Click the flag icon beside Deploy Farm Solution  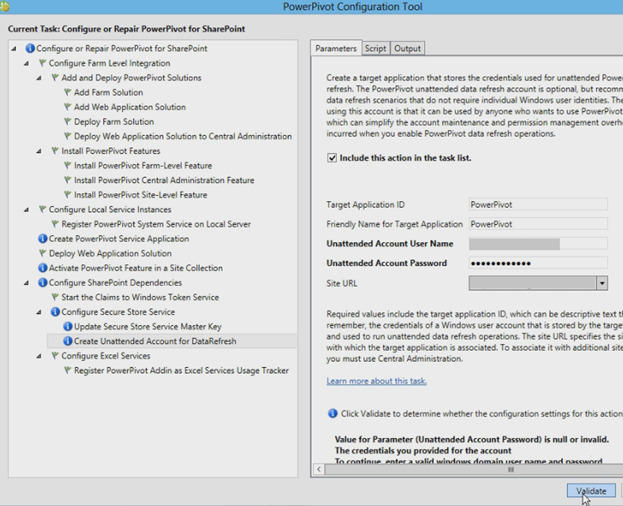(x=68, y=122)
